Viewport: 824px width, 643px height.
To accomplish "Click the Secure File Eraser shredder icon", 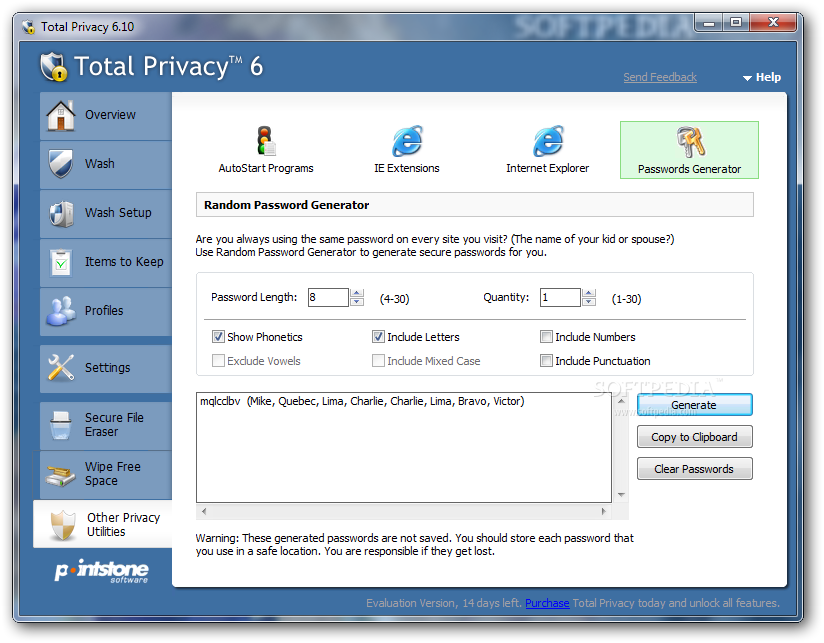I will [x=61, y=425].
